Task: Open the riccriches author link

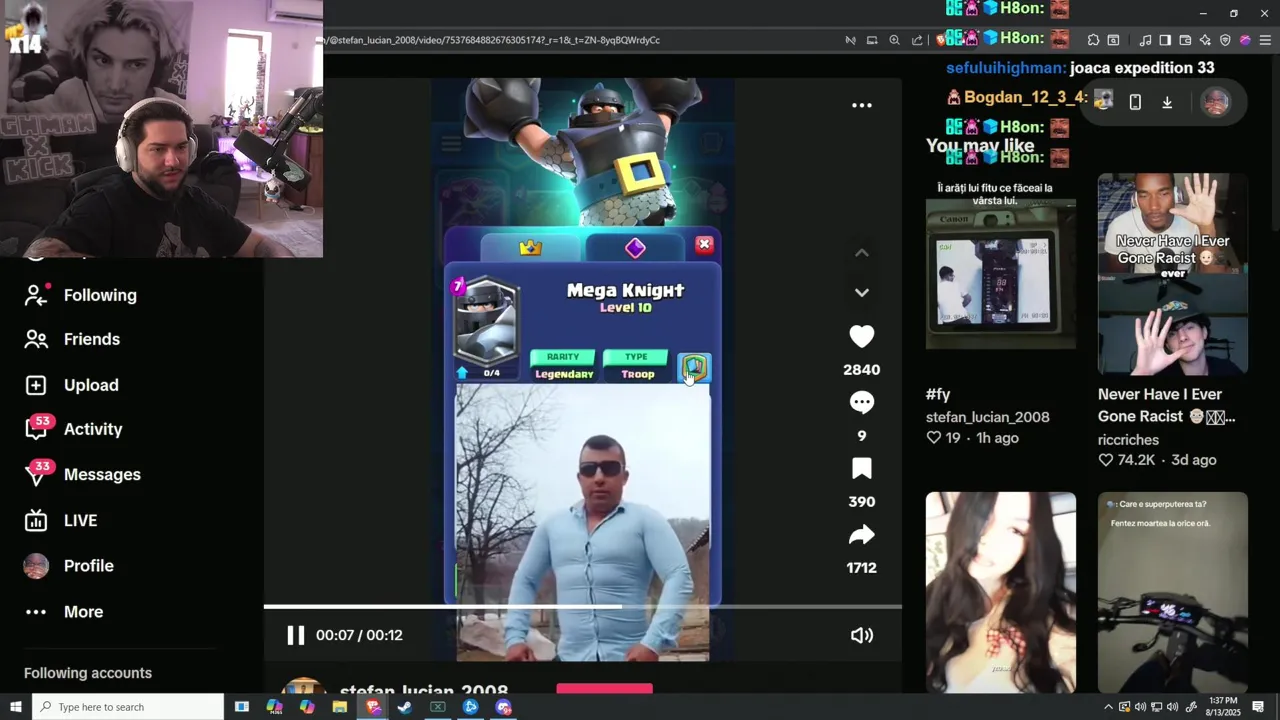Action: point(1128,440)
